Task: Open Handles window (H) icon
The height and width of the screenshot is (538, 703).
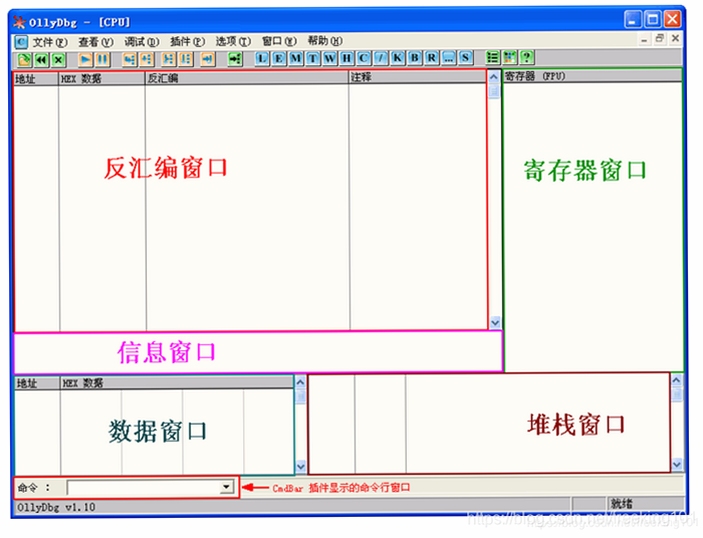Action: point(347,58)
